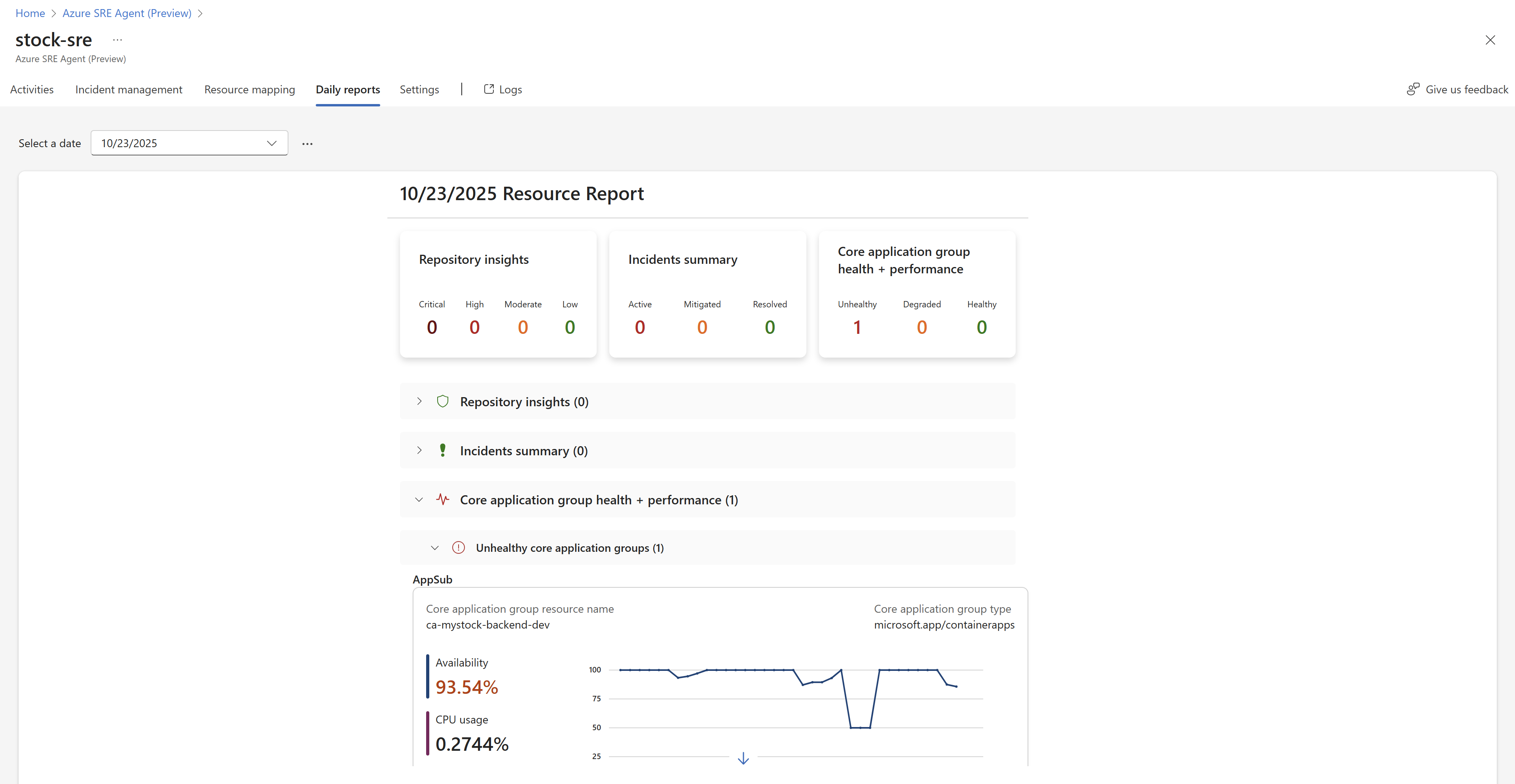Click the green exclamation icon for Incidents summary
The image size is (1515, 784).
click(442, 451)
